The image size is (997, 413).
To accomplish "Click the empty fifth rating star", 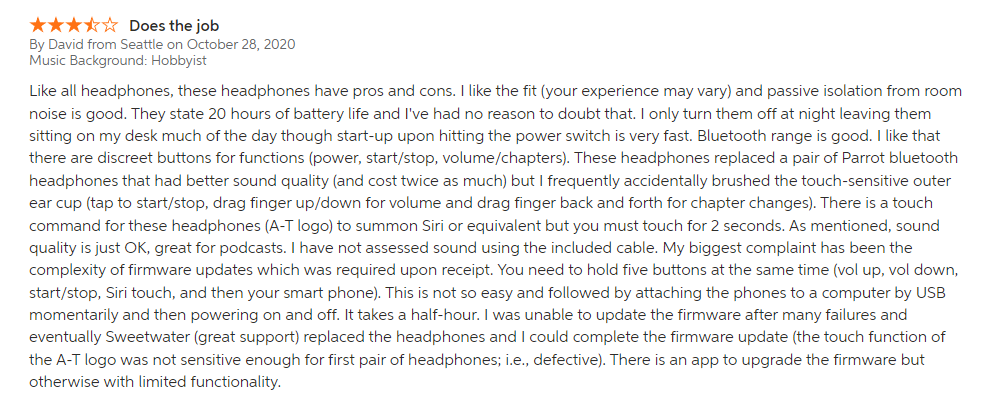I will [109, 25].
